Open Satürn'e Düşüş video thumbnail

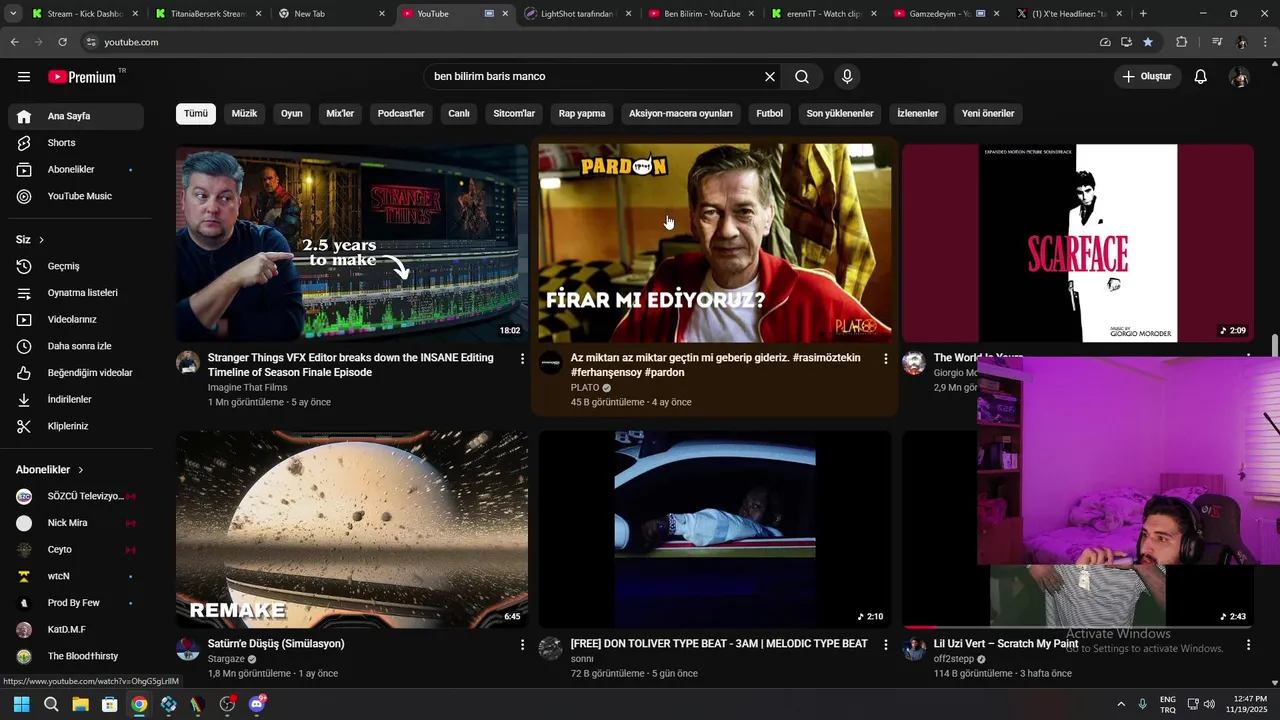tap(352, 529)
